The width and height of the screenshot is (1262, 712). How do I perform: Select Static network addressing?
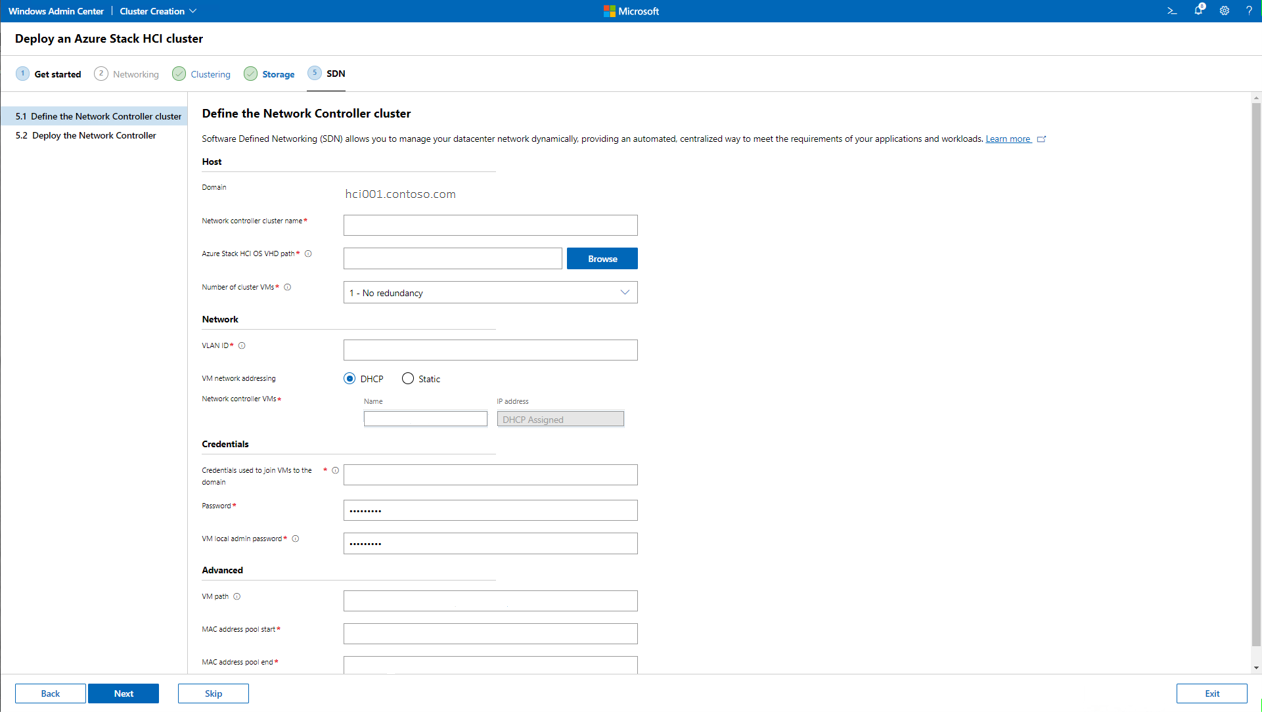[408, 379]
